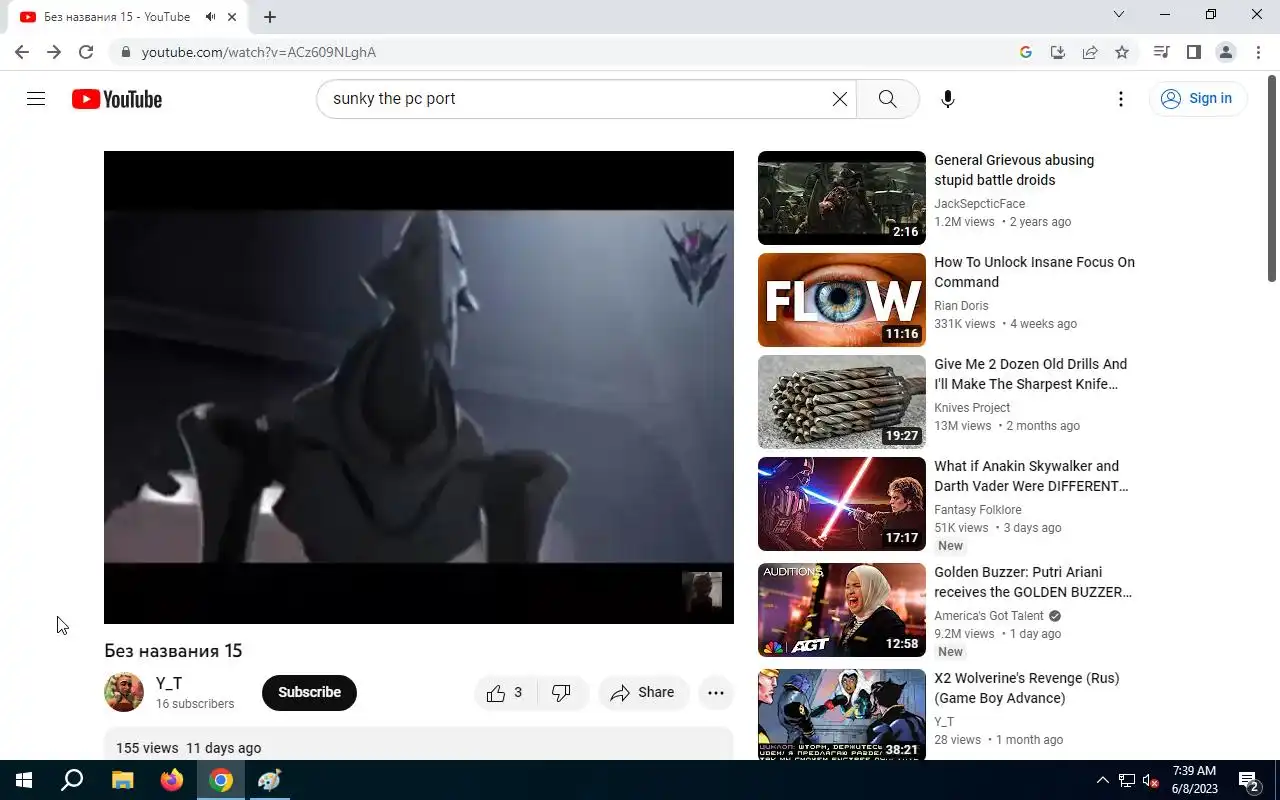Start voice search with microphone icon
This screenshot has height=800, width=1280.
(x=948, y=99)
